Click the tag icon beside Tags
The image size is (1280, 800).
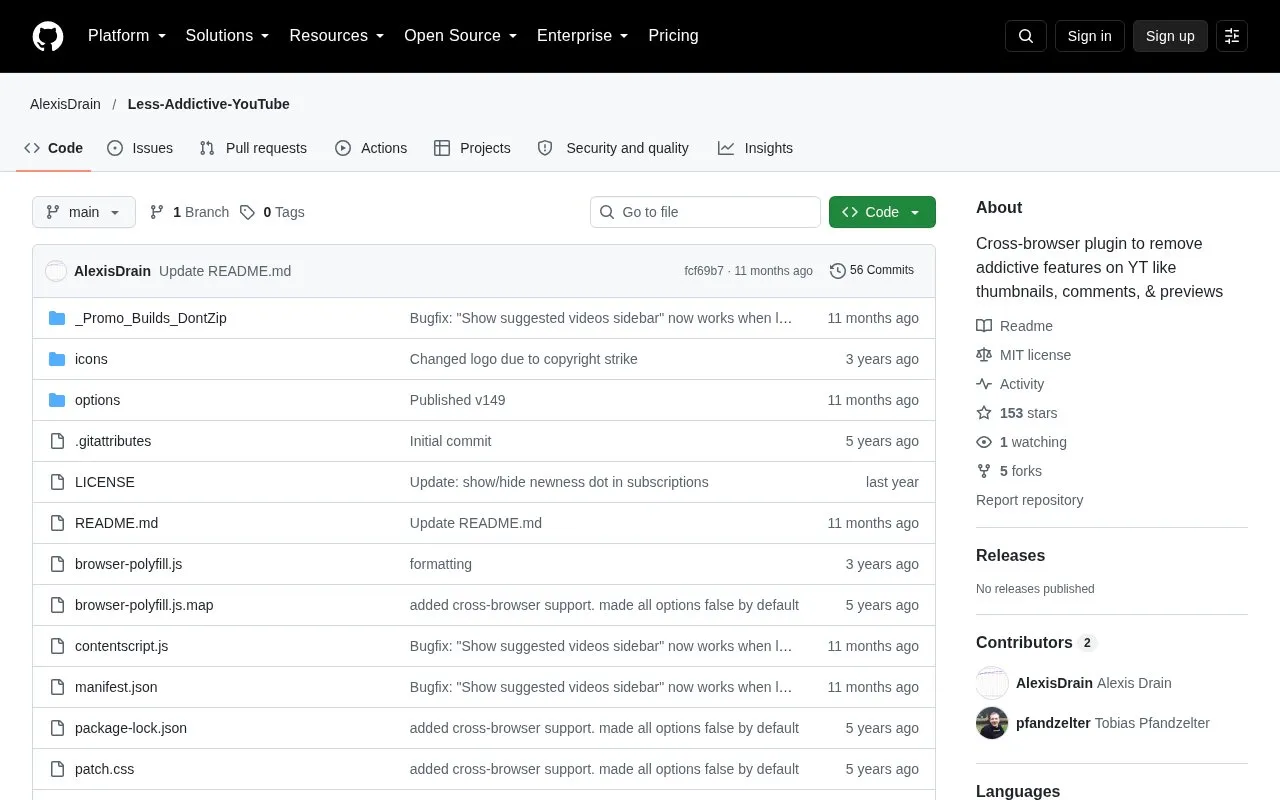pos(247,212)
